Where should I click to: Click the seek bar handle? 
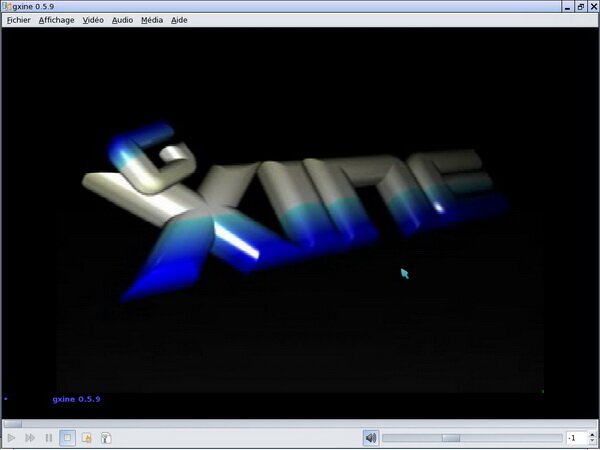click(13, 424)
